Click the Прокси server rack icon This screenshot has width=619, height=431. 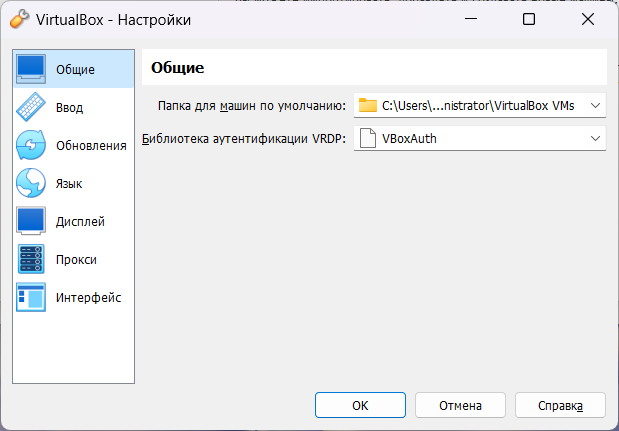pyautogui.click(x=31, y=259)
